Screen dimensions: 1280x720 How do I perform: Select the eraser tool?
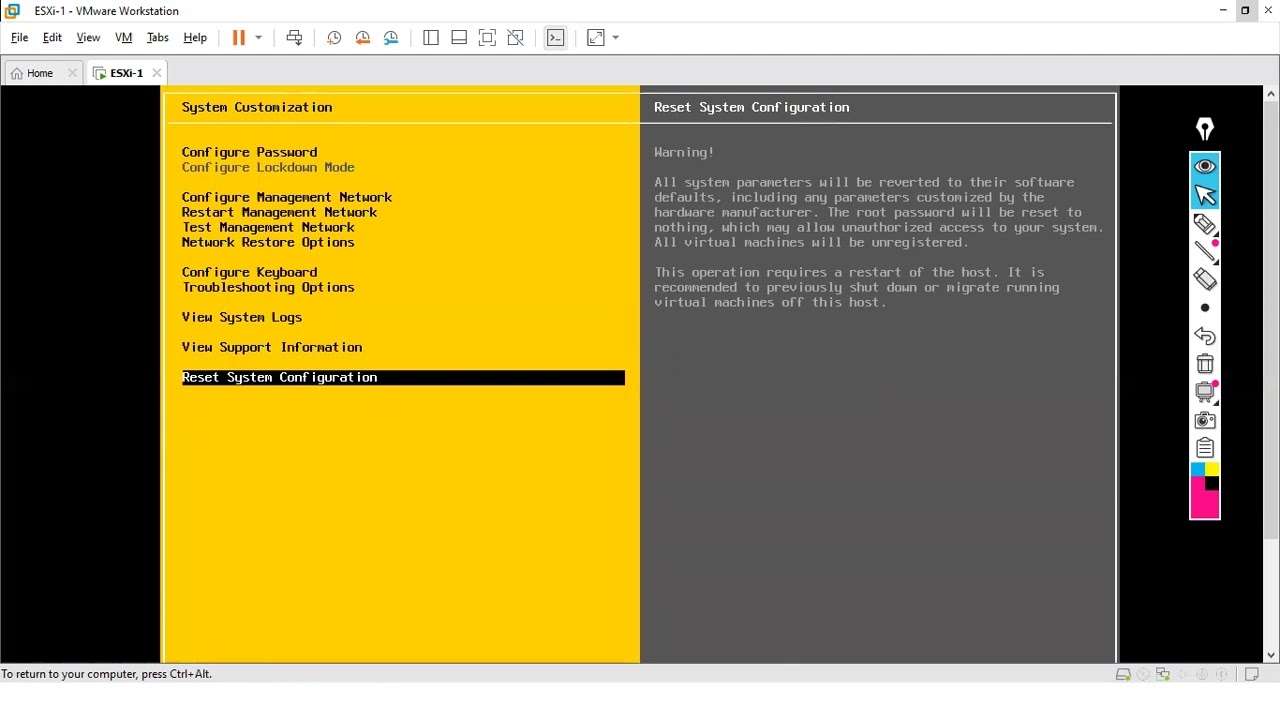tap(1204, 280)
